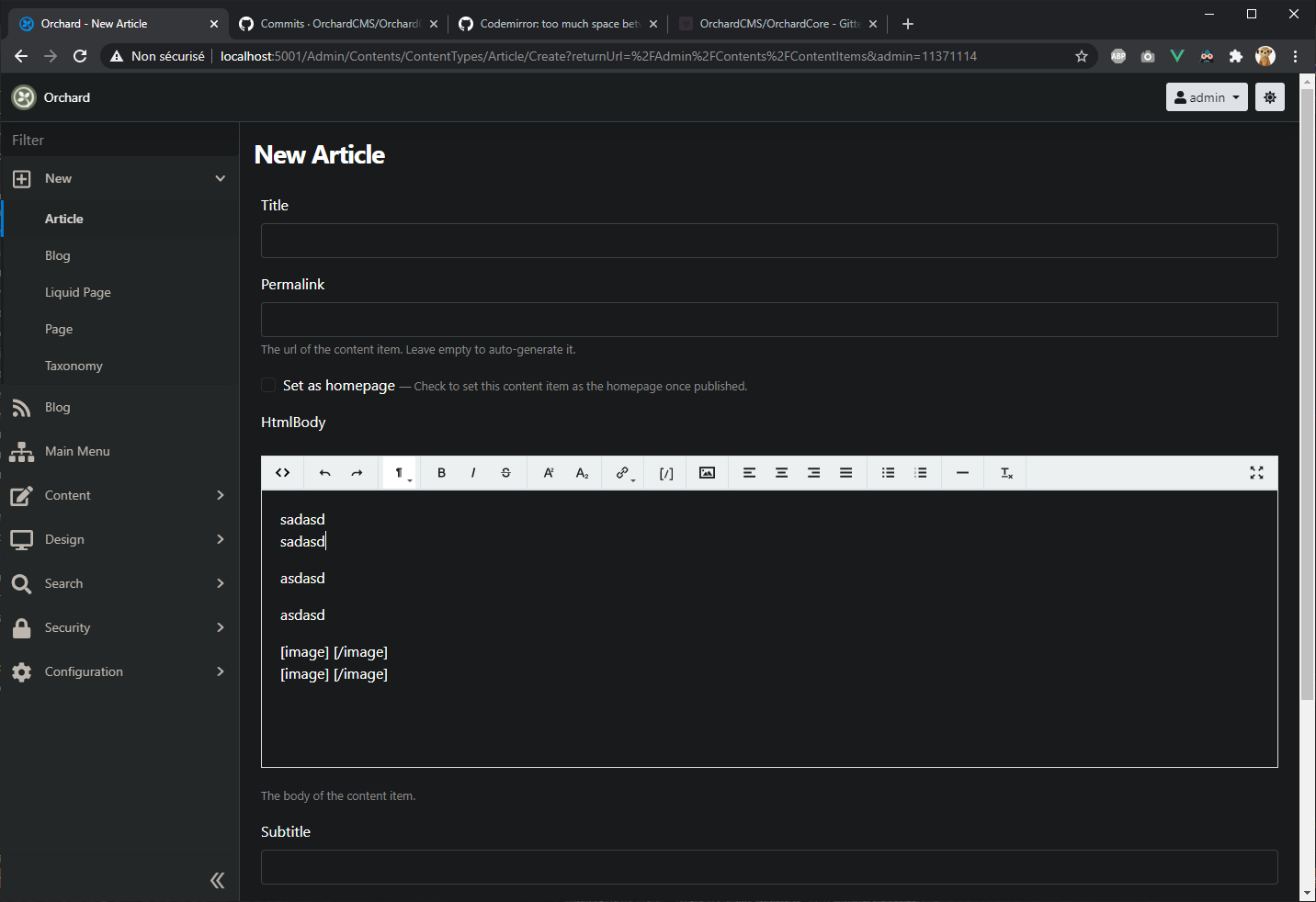The image size is (1316, 902).
Task: Clear formatting with the remove format tool
Action: 1004,472
